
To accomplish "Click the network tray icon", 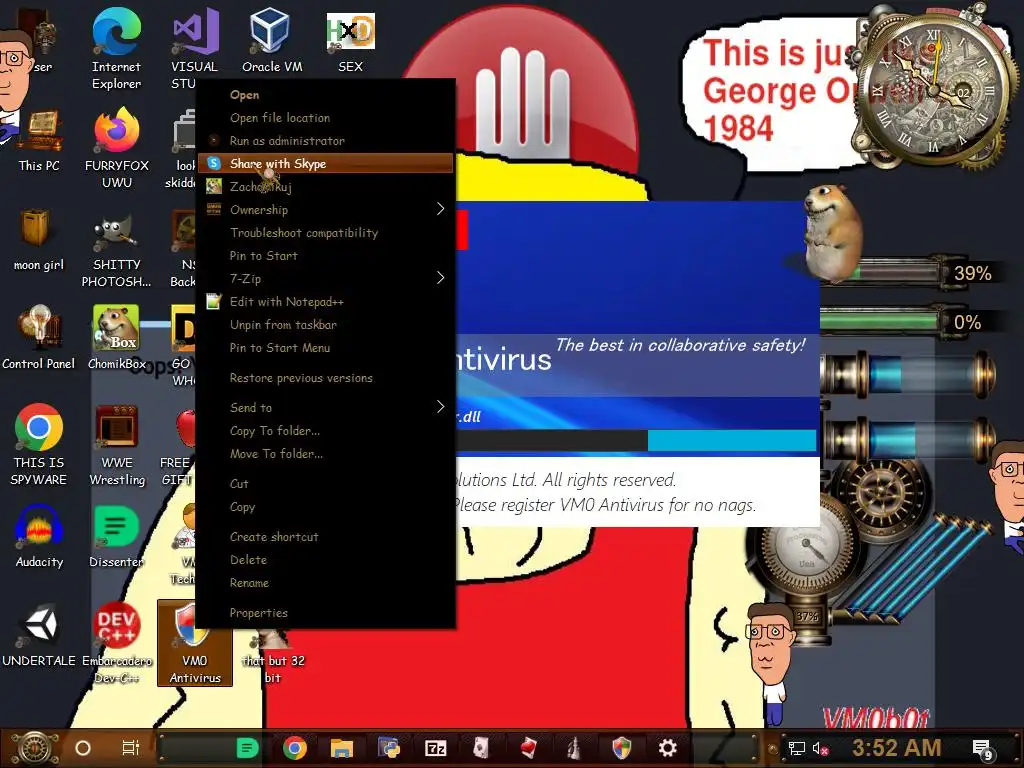I will (x=796, y=748).
